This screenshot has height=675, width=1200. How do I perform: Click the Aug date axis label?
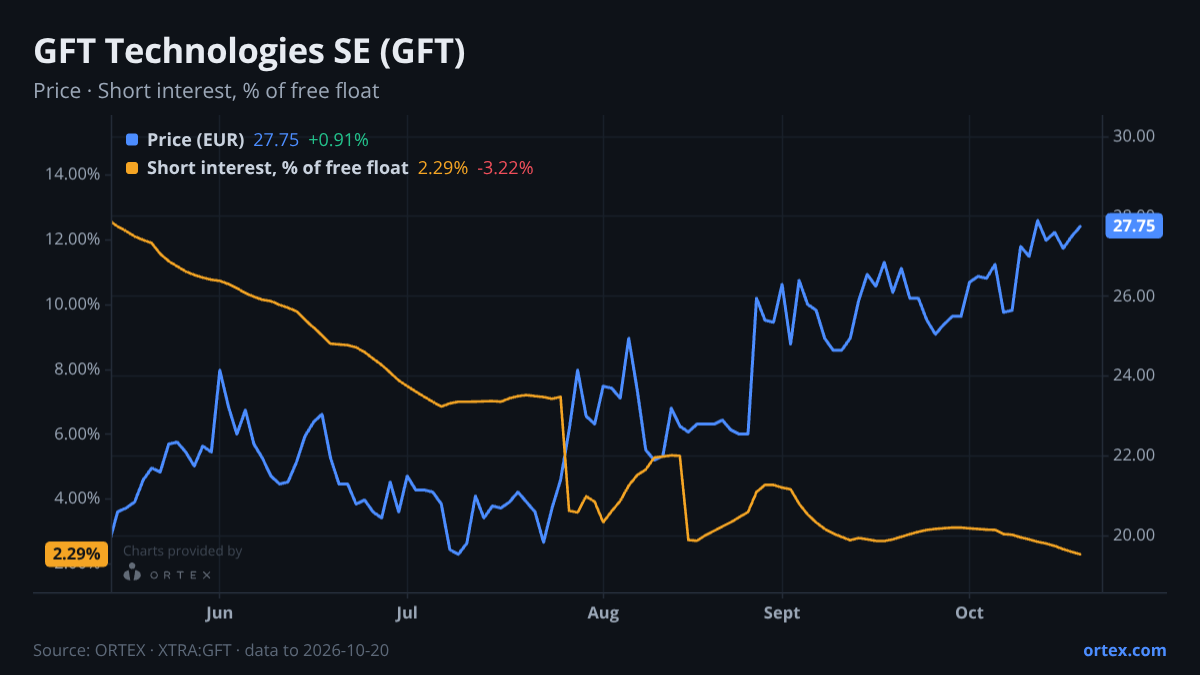point(603,613)
